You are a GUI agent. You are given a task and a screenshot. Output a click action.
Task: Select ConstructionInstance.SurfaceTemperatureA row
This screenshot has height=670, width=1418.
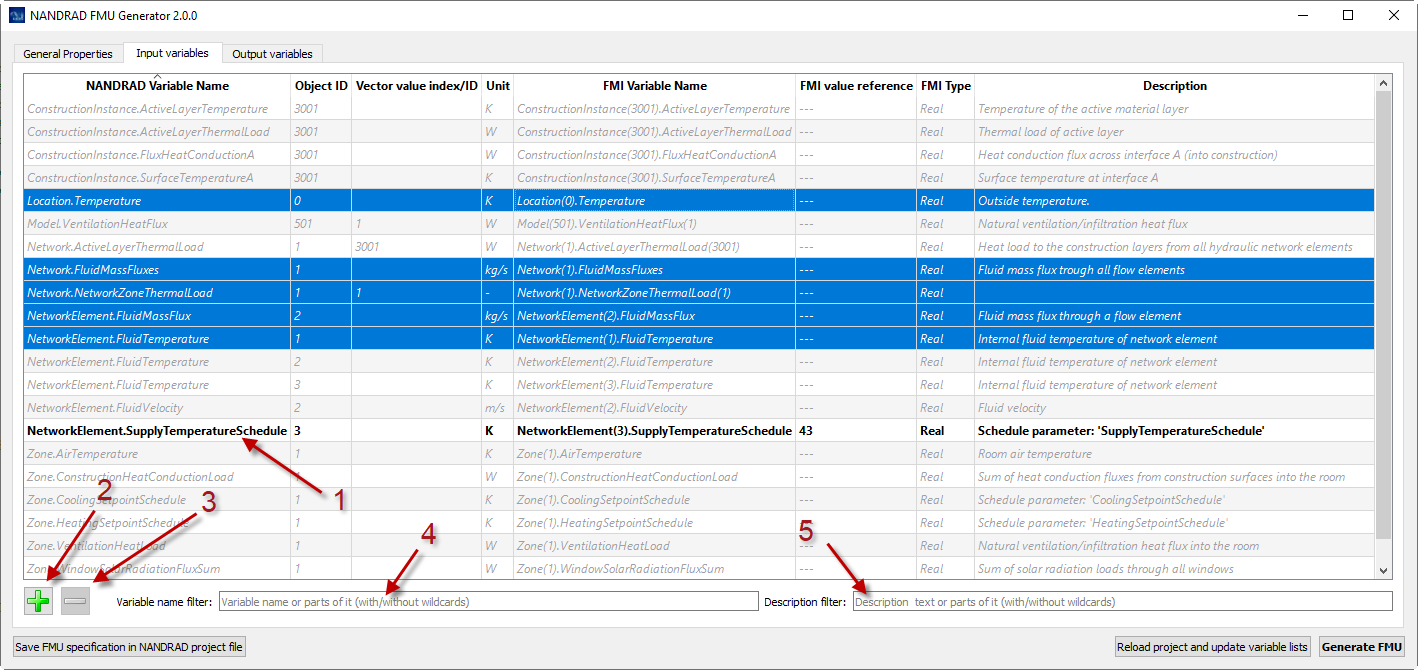point(699,178)
